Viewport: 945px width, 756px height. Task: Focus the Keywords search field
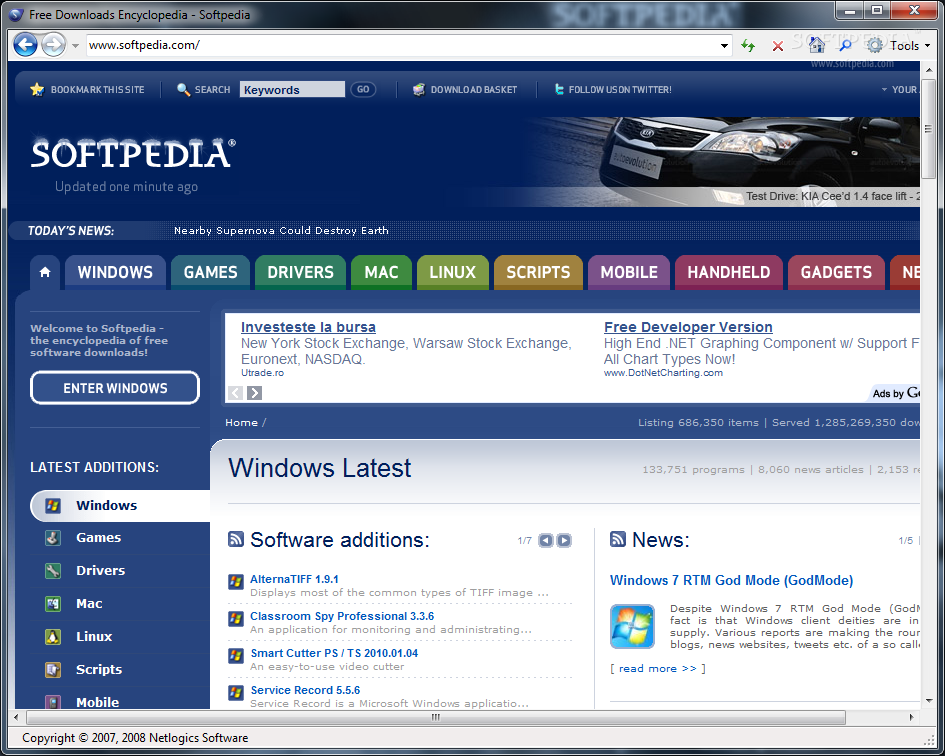(292, 89)
